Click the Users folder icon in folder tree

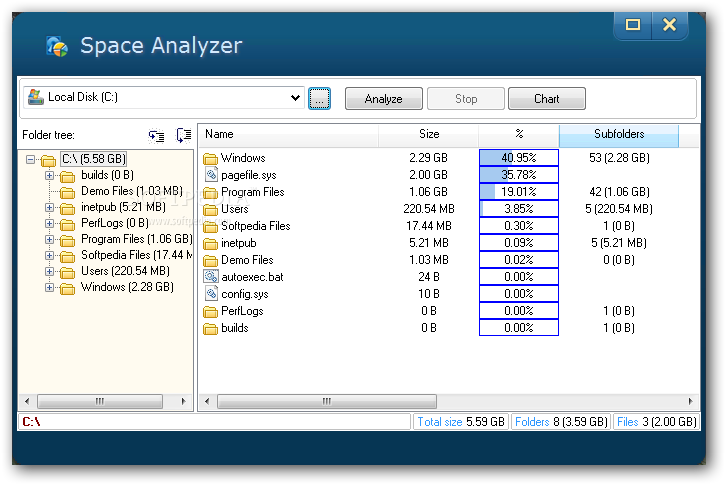tap(67, 272)
